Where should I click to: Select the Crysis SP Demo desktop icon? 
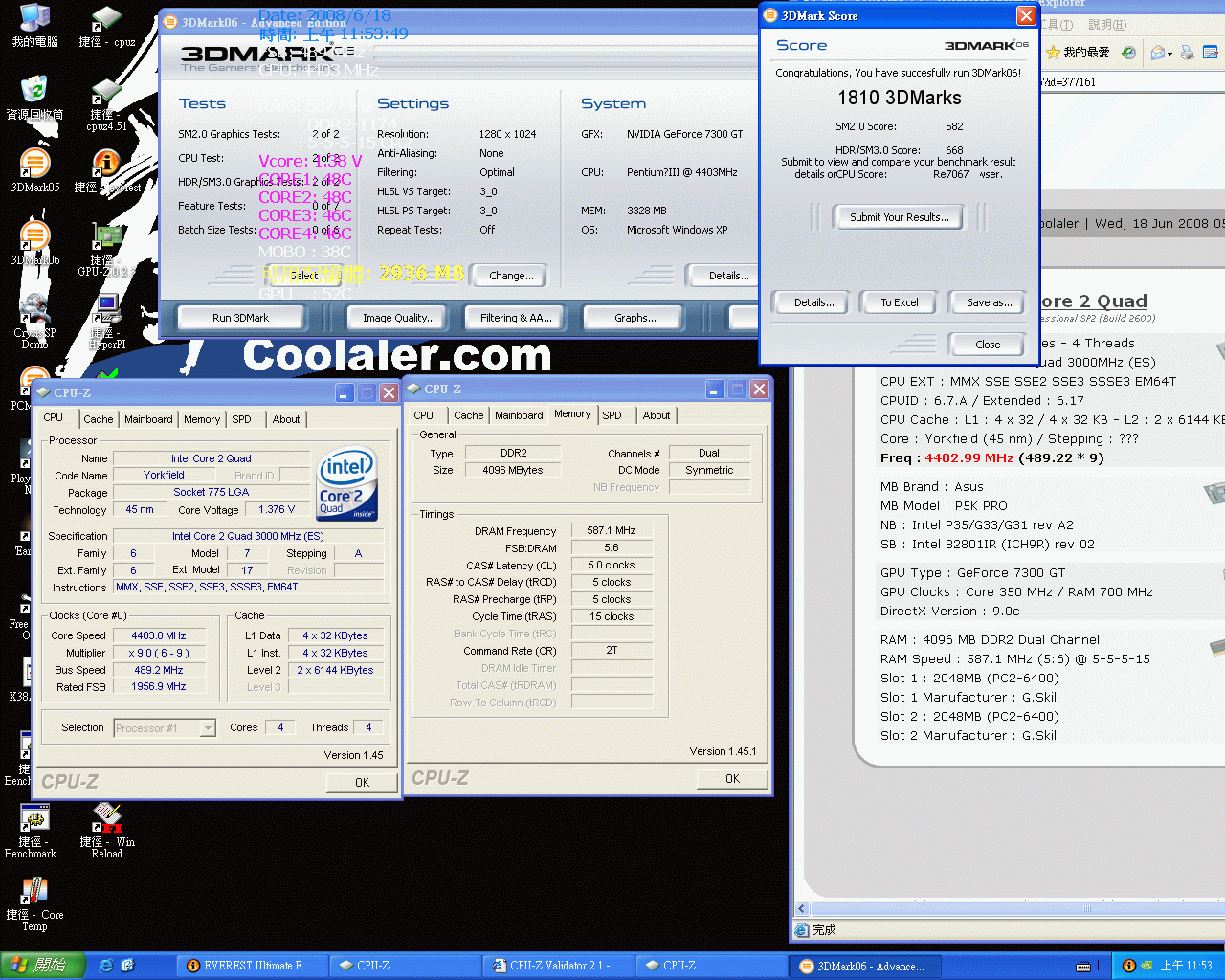point(34,322)
